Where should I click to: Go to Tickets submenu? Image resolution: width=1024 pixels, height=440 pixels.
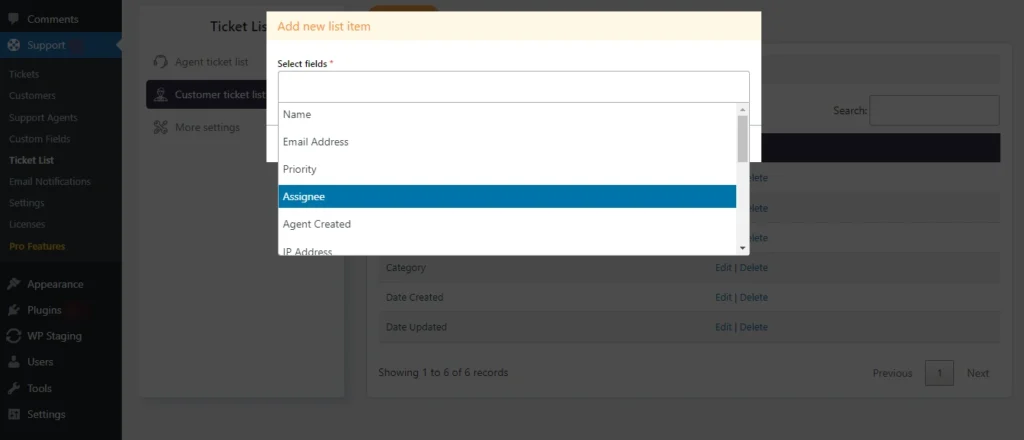coord(24,74)
